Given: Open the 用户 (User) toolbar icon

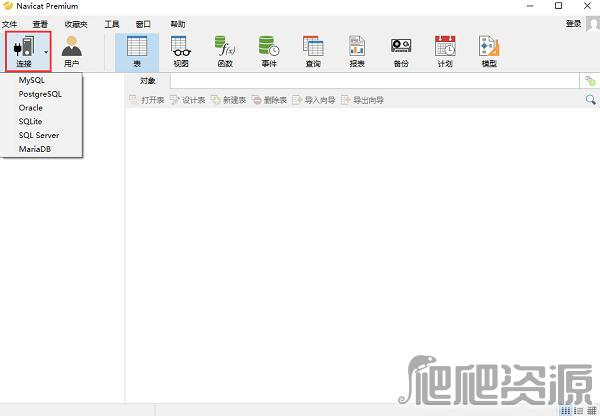Looking at the screenshot, I should (x=72, y=50).
